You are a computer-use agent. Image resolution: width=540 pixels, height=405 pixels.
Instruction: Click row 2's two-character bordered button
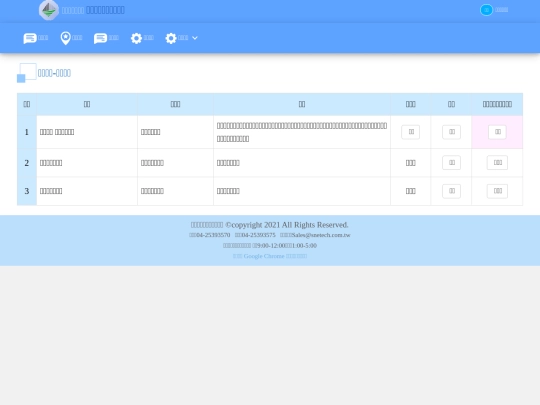point(451,163)
